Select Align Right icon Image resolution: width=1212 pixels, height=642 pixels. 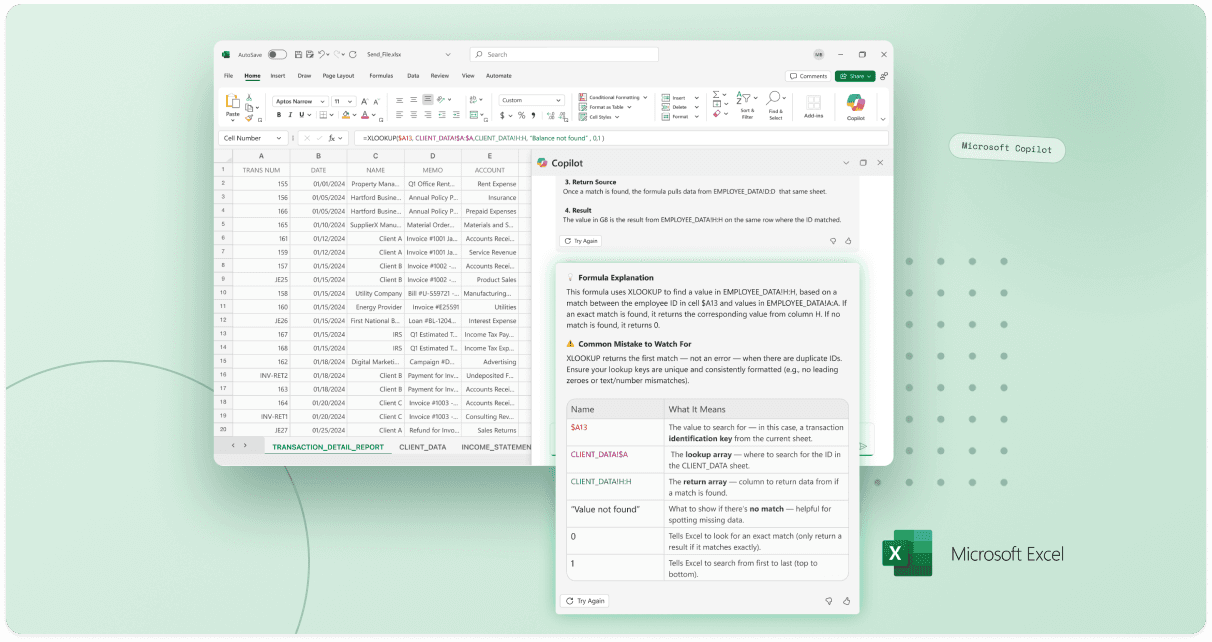[428, 115]
